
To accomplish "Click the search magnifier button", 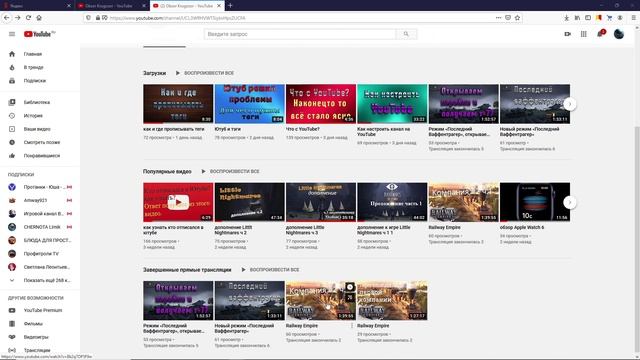I will (x=406, y=34).
